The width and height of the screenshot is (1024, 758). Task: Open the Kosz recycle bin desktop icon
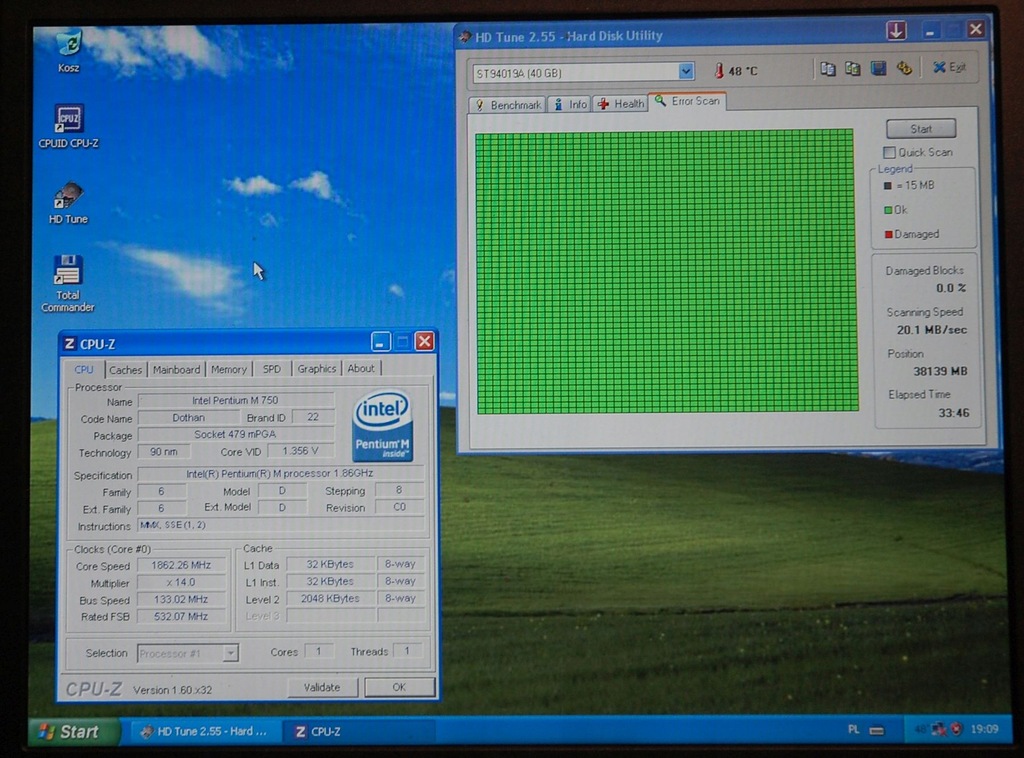(68, 51)
